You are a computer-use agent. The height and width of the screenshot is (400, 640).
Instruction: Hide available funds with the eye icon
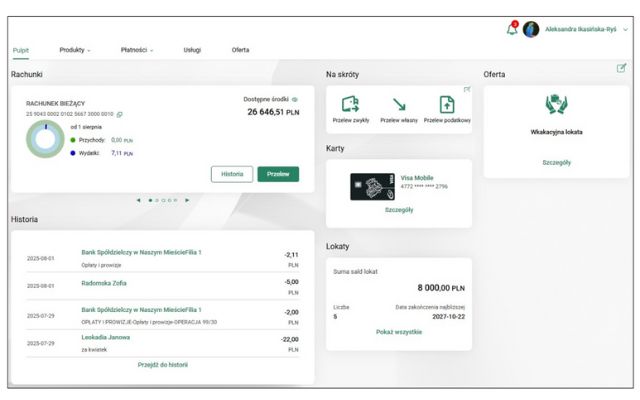pos(295,100)
